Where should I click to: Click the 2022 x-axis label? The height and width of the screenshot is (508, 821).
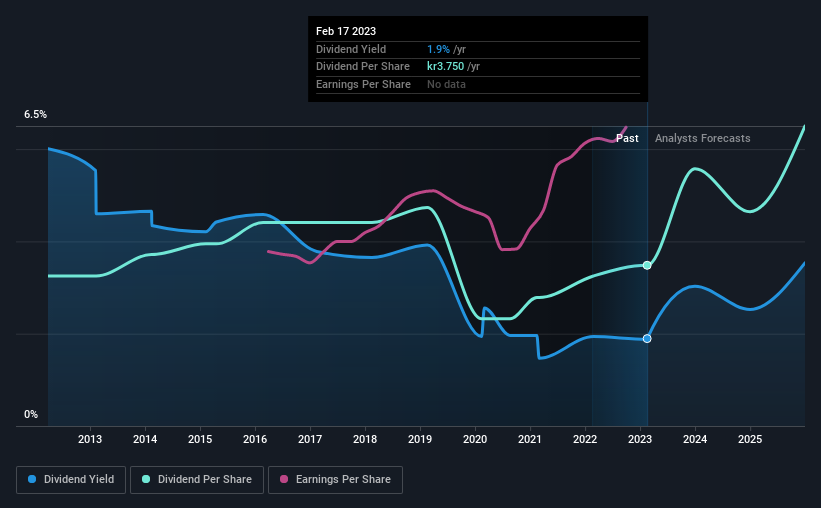pos(585,439)
